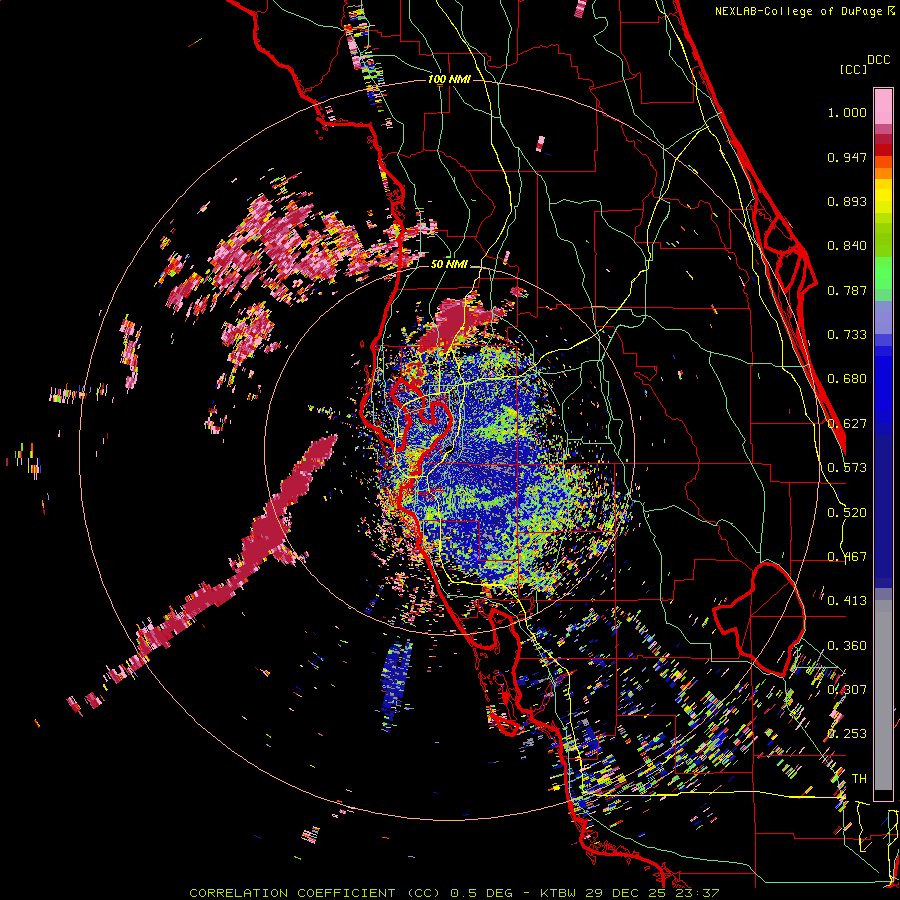Pick the bright green segment of color bar
Screen dimensions: 900x900
[883, 273]
